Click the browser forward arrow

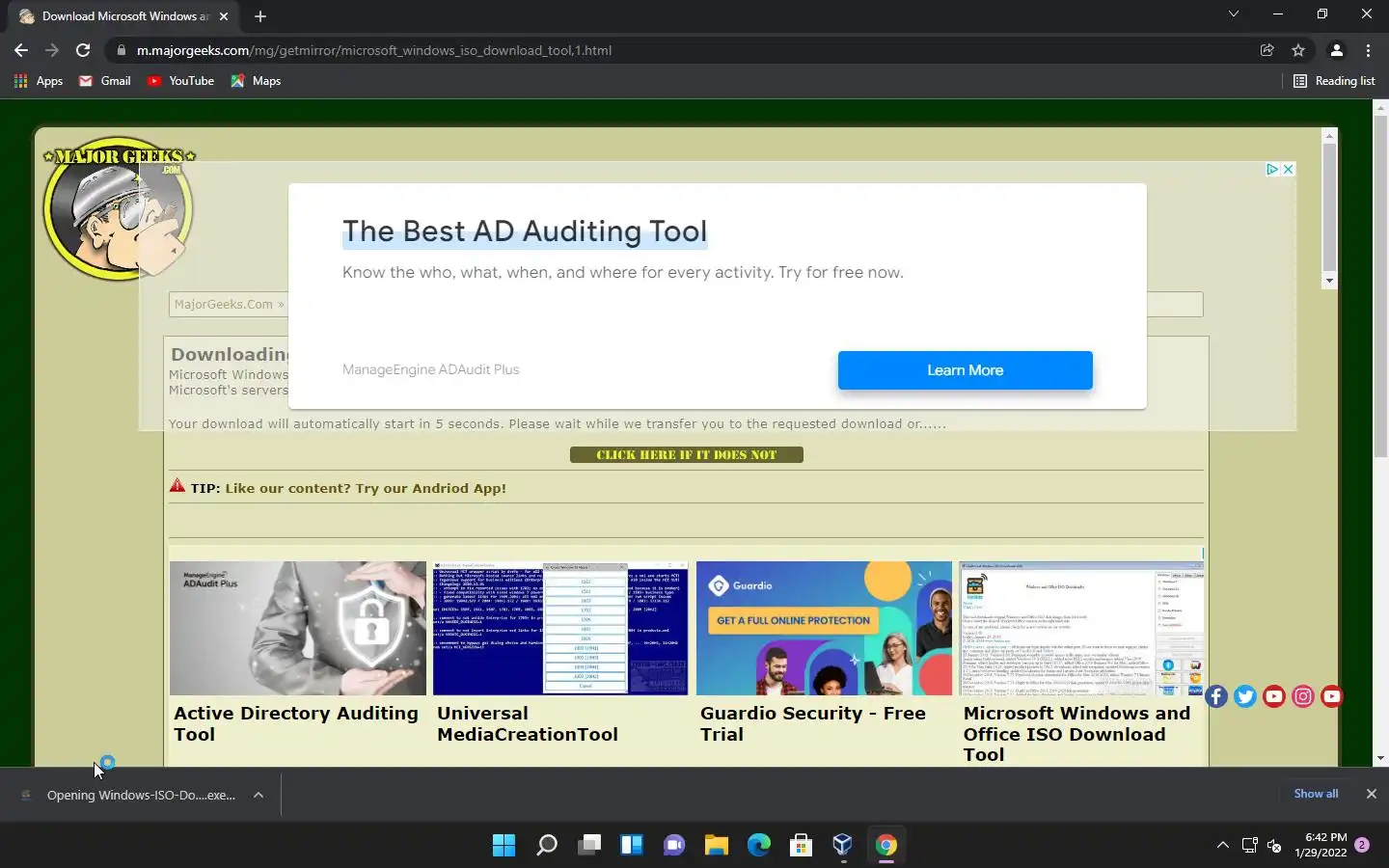[x=52, y=50]
